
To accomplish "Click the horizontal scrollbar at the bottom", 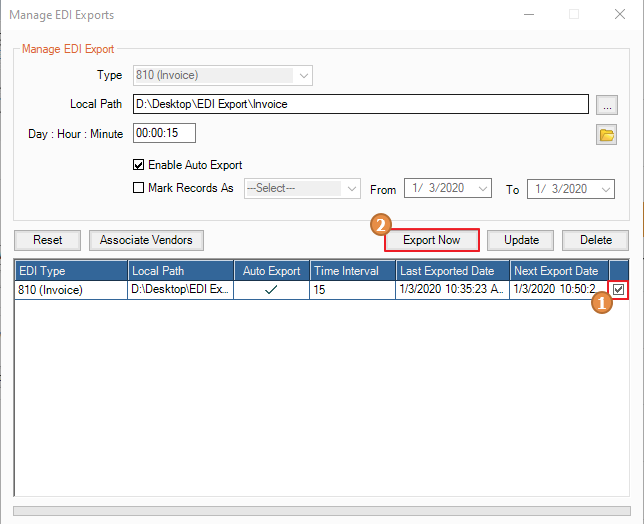I will 320,510.
